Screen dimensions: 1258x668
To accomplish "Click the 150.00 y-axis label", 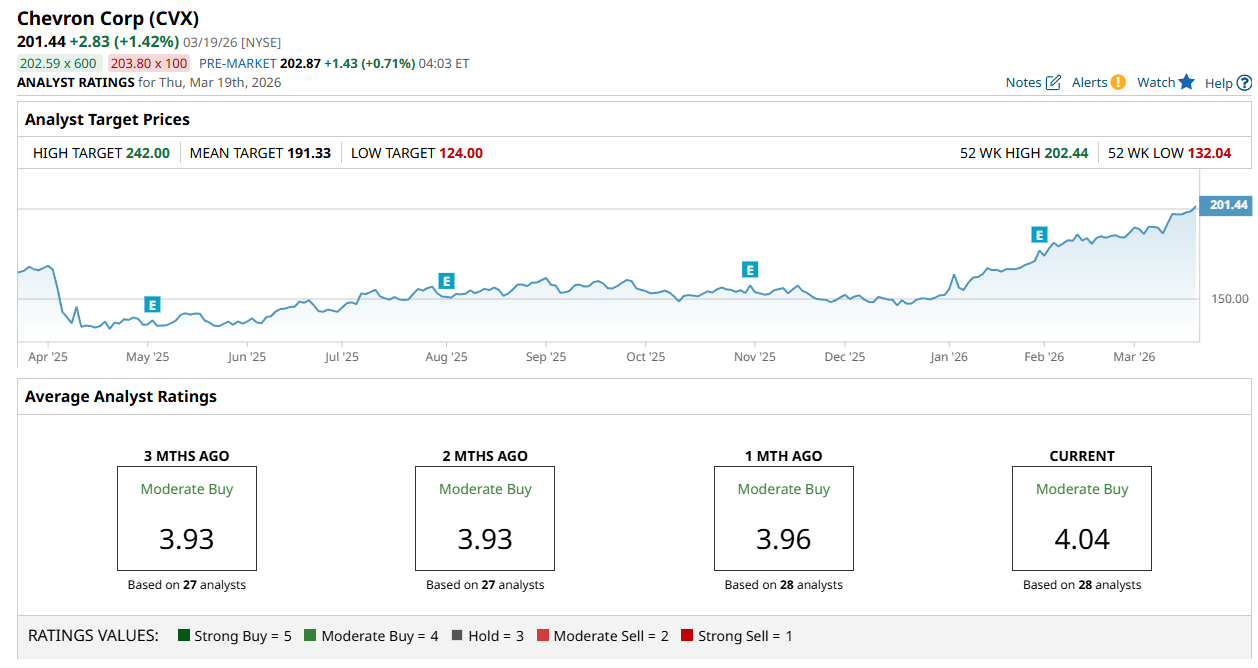I will click(1229, 299).
